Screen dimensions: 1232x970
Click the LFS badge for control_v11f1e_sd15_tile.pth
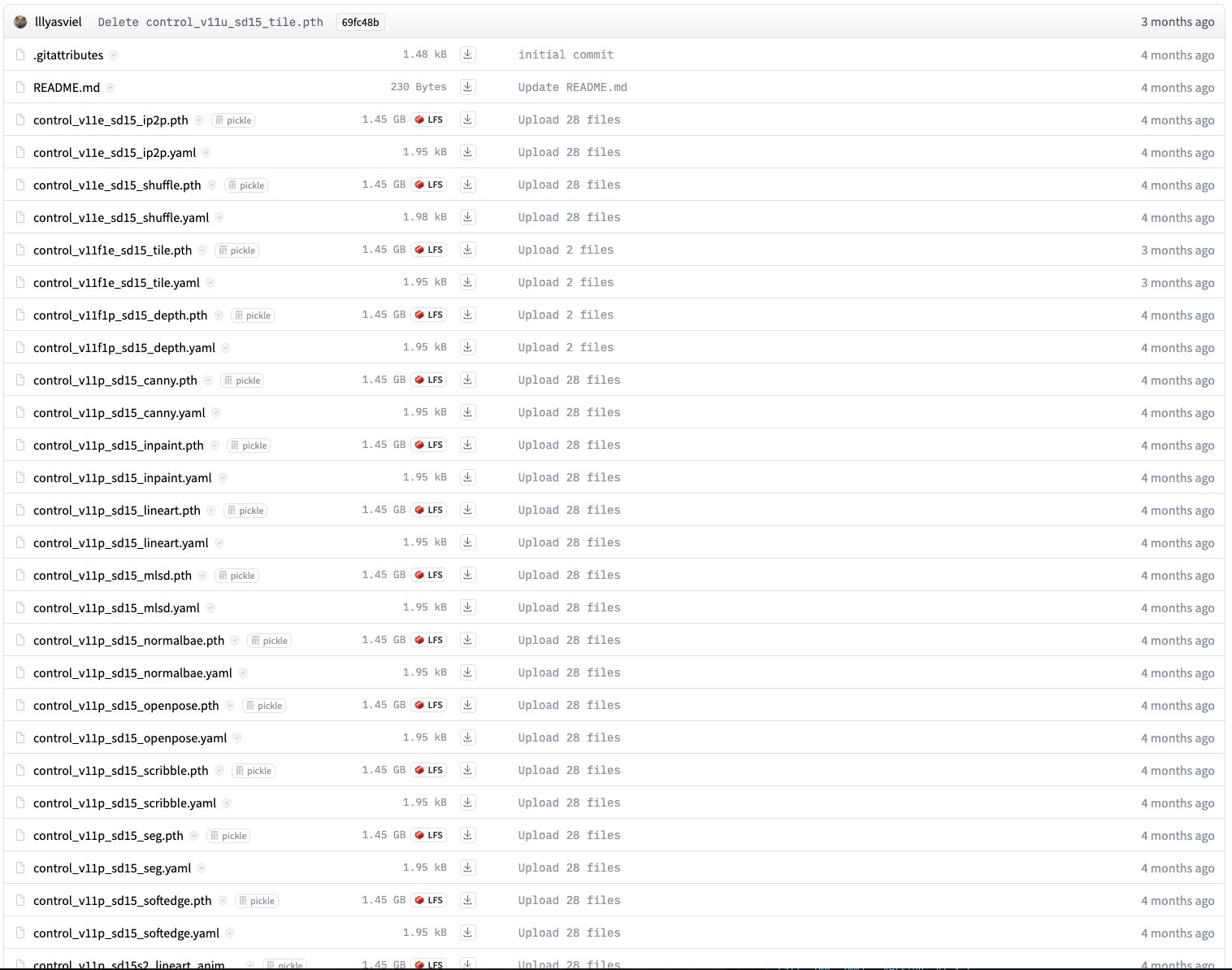(x=428, y=250)
